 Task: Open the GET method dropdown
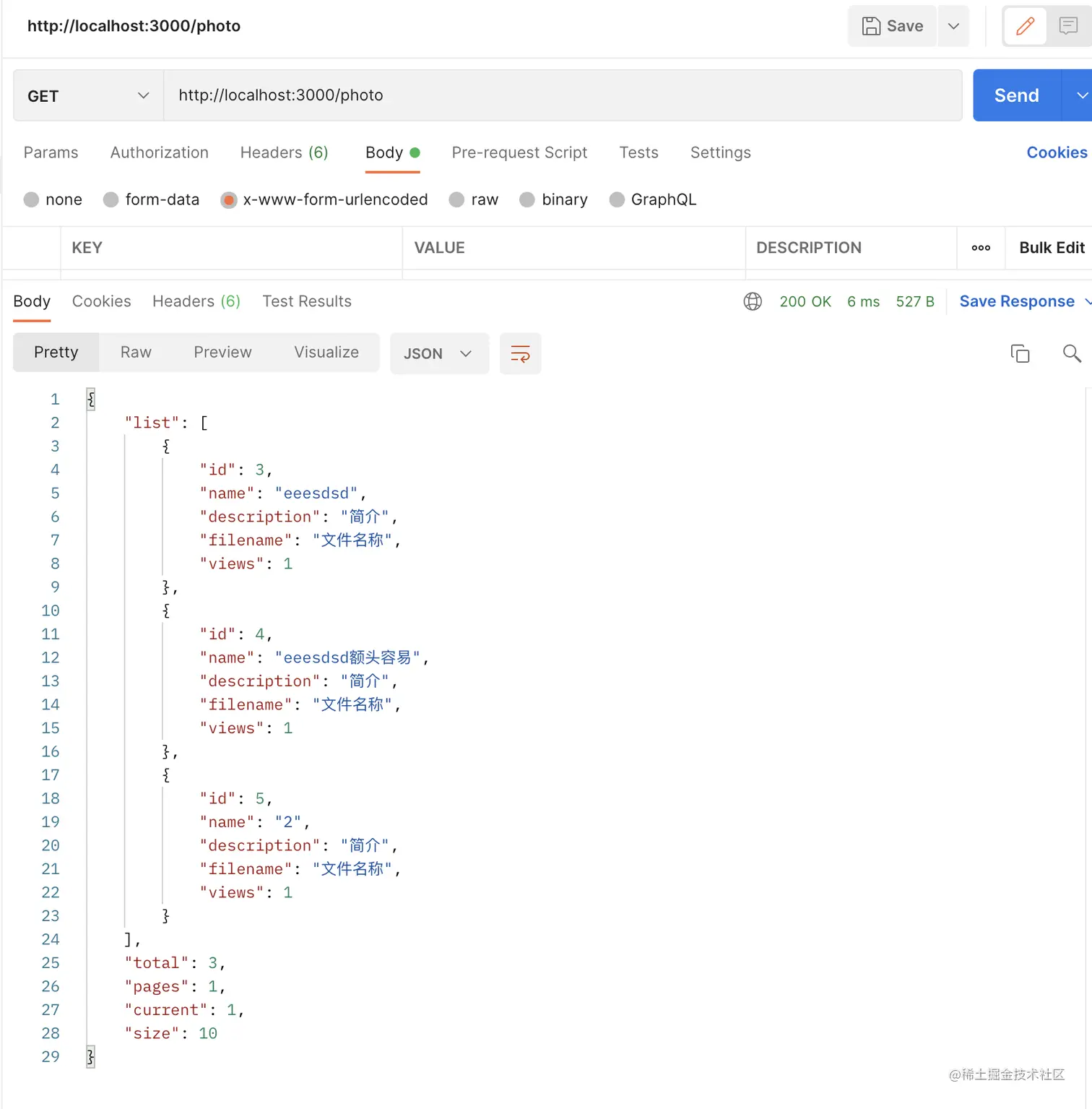[x=88, y=96]
